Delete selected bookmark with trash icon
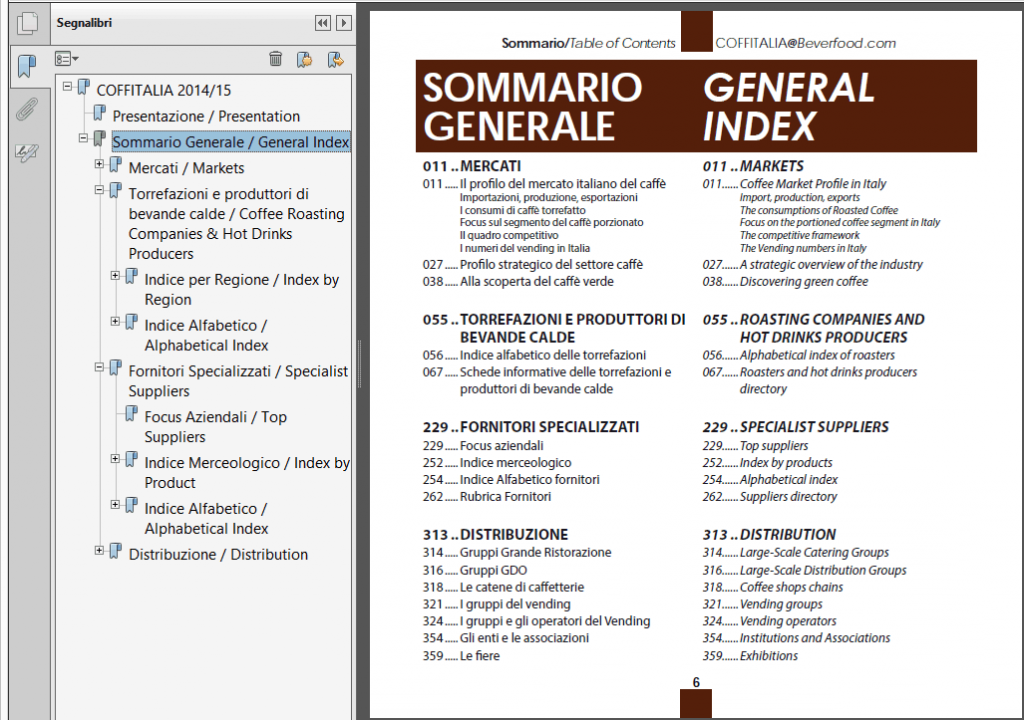1024x720 pixels. [x=276, y=58]
